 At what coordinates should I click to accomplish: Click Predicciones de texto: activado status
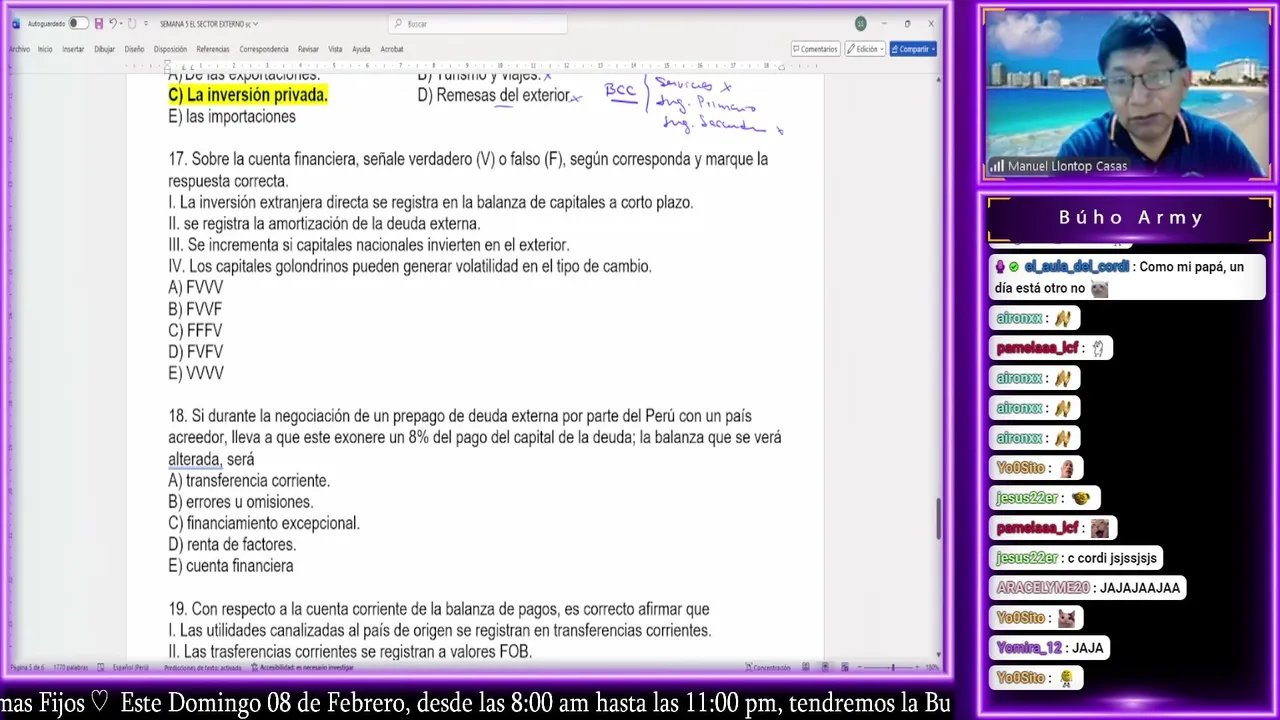(203, 667)
